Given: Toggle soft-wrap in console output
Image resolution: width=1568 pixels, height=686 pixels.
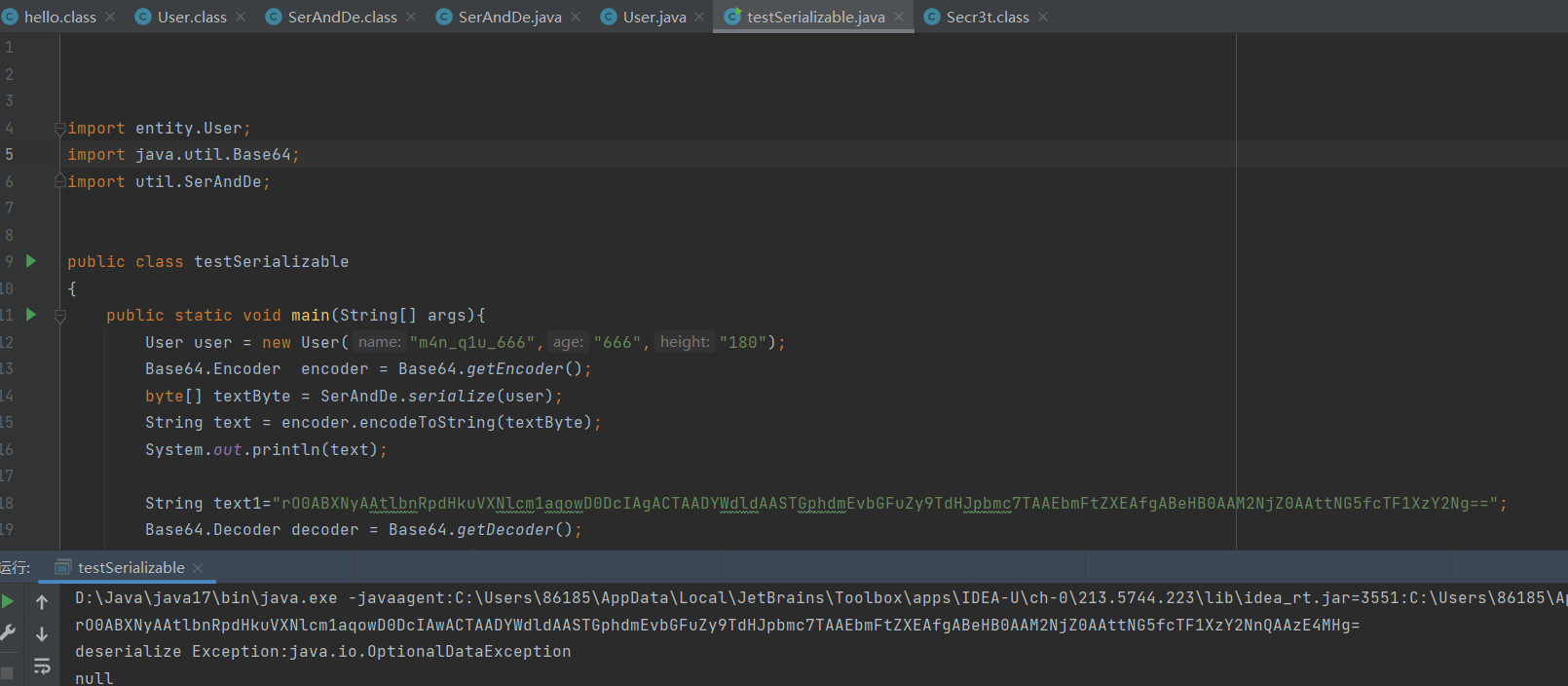Looking at the screenshot, I should pos(42,667).
